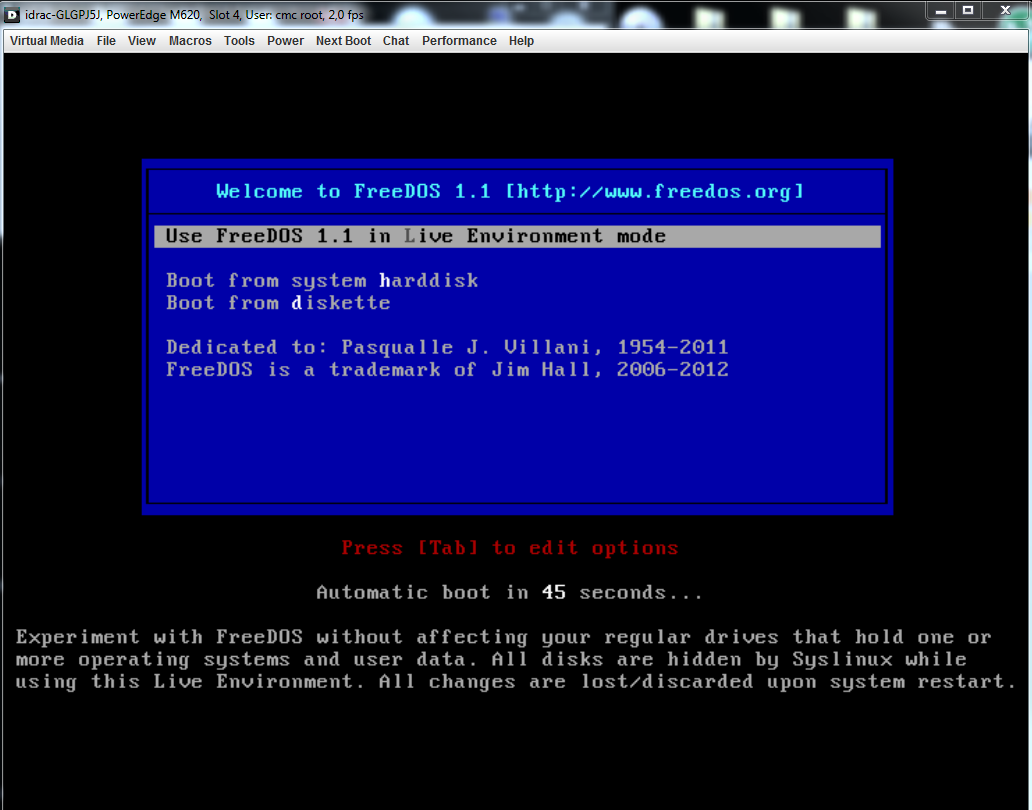The height and width of the screenshot is (810, 1032).
Task: Click the iDRAC window title bar icon
Action: click(x=12, y=14)
